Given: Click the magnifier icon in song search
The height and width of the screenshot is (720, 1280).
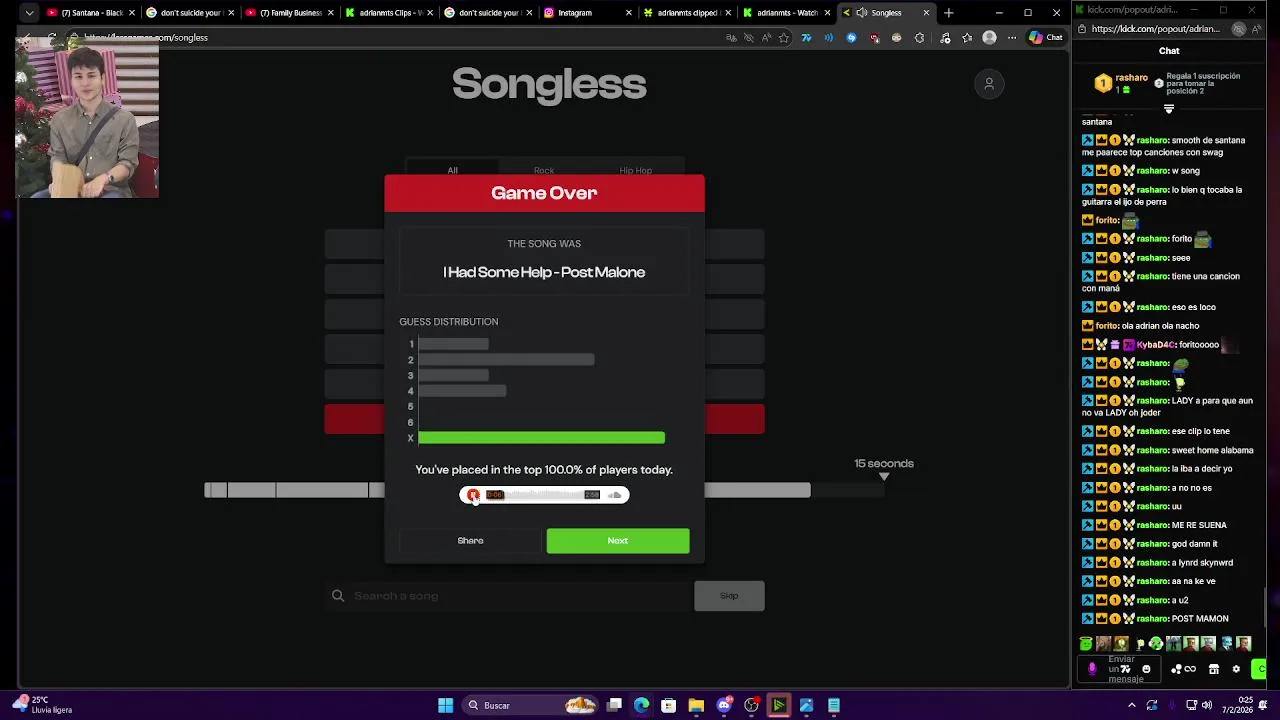Looking at the screenshot, I should [x=338, y=596].
